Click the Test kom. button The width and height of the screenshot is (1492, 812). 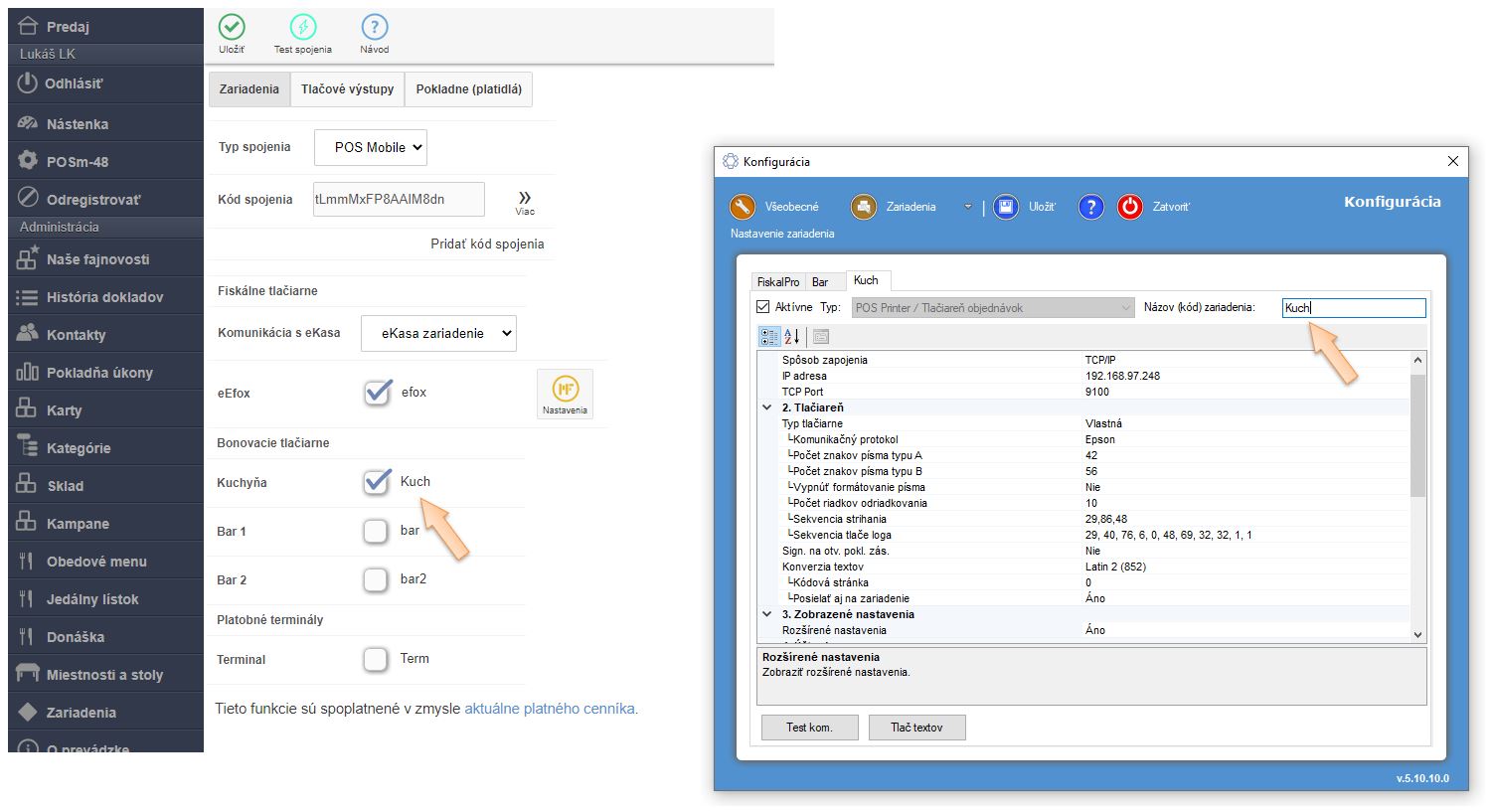(x=809, y=728)
